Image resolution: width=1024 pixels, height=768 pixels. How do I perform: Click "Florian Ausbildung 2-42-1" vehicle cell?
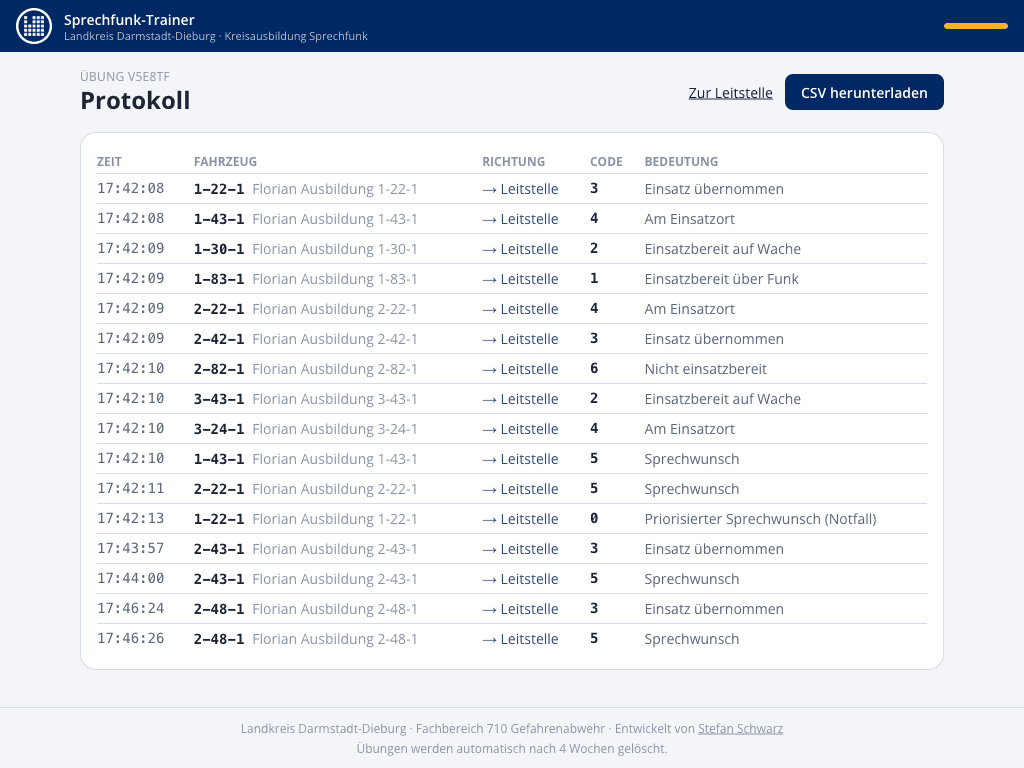[x=334, y=339]
